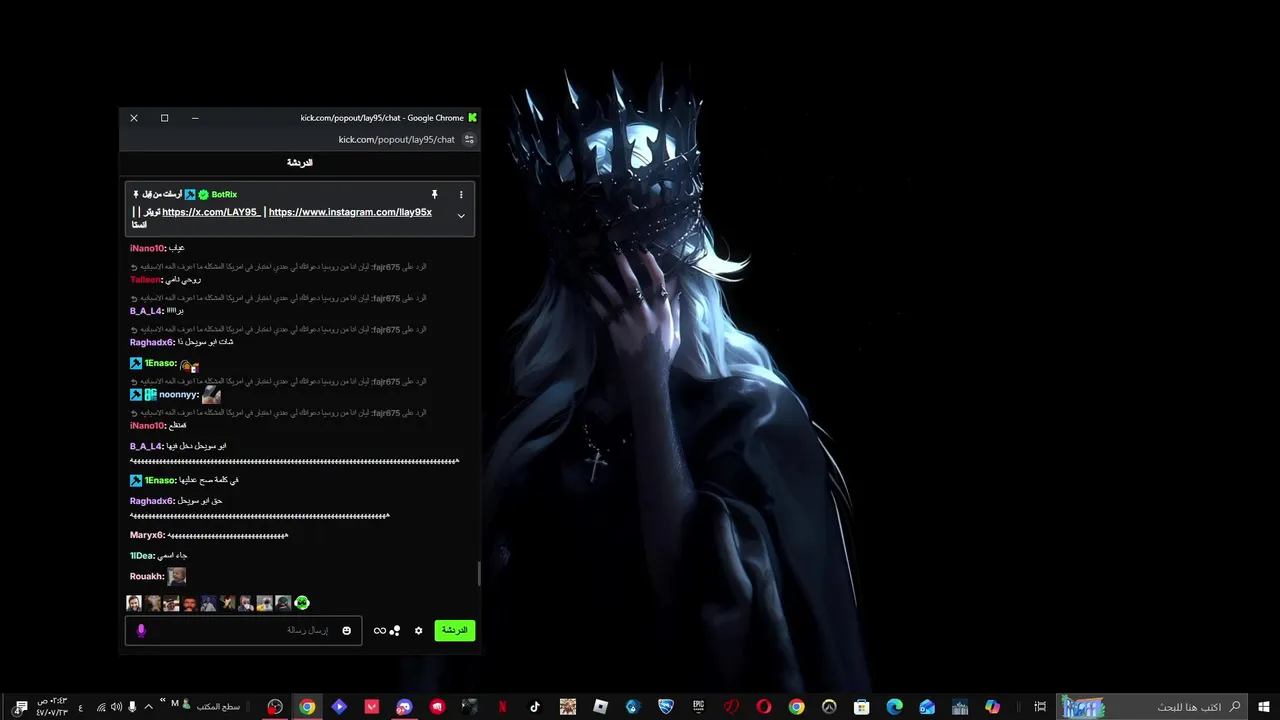Click username Maryx6 in chat

pos(147,535)
